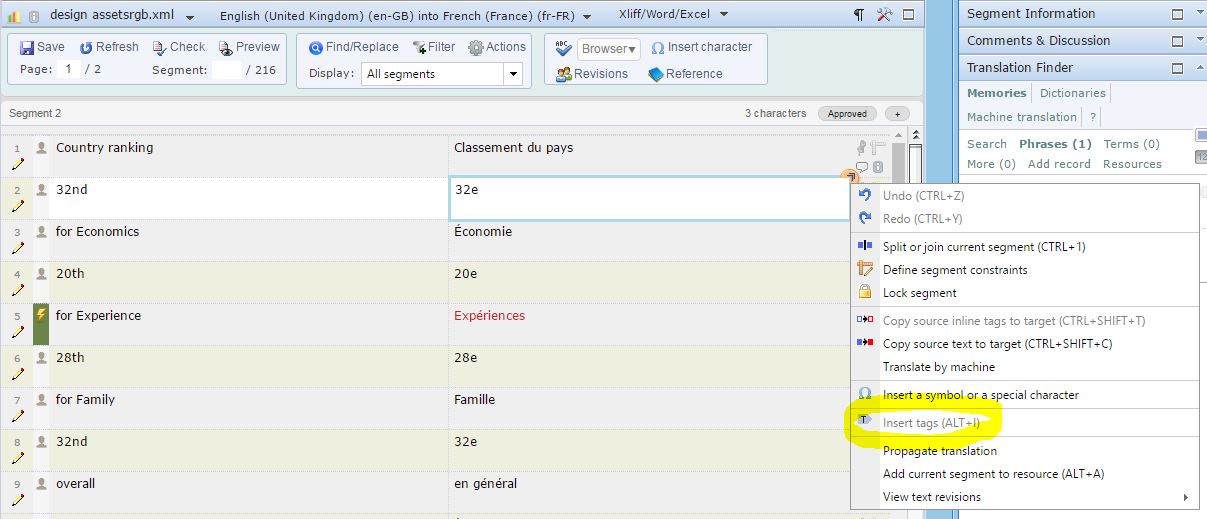The width and height of the screenshot is (1207, 519).
Task: Select Define segment constraints
Action: point(1025,270)
